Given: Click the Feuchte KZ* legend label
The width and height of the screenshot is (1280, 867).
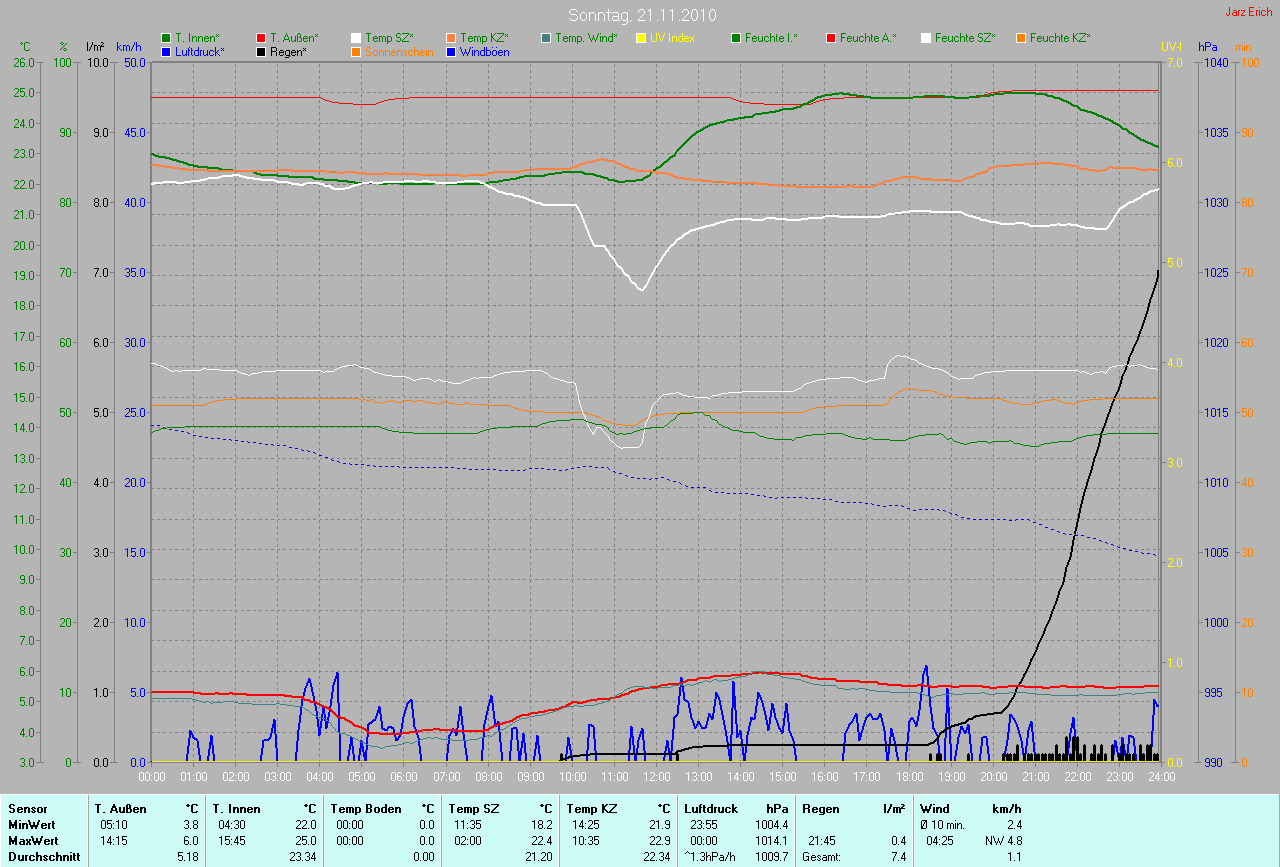Looking at the screenshot, I should tap(1059, 38).
